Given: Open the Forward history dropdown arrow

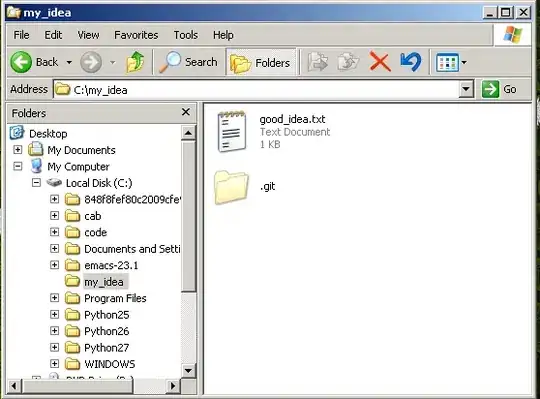Looking at the screenshot, I should (x=112, y=63).
